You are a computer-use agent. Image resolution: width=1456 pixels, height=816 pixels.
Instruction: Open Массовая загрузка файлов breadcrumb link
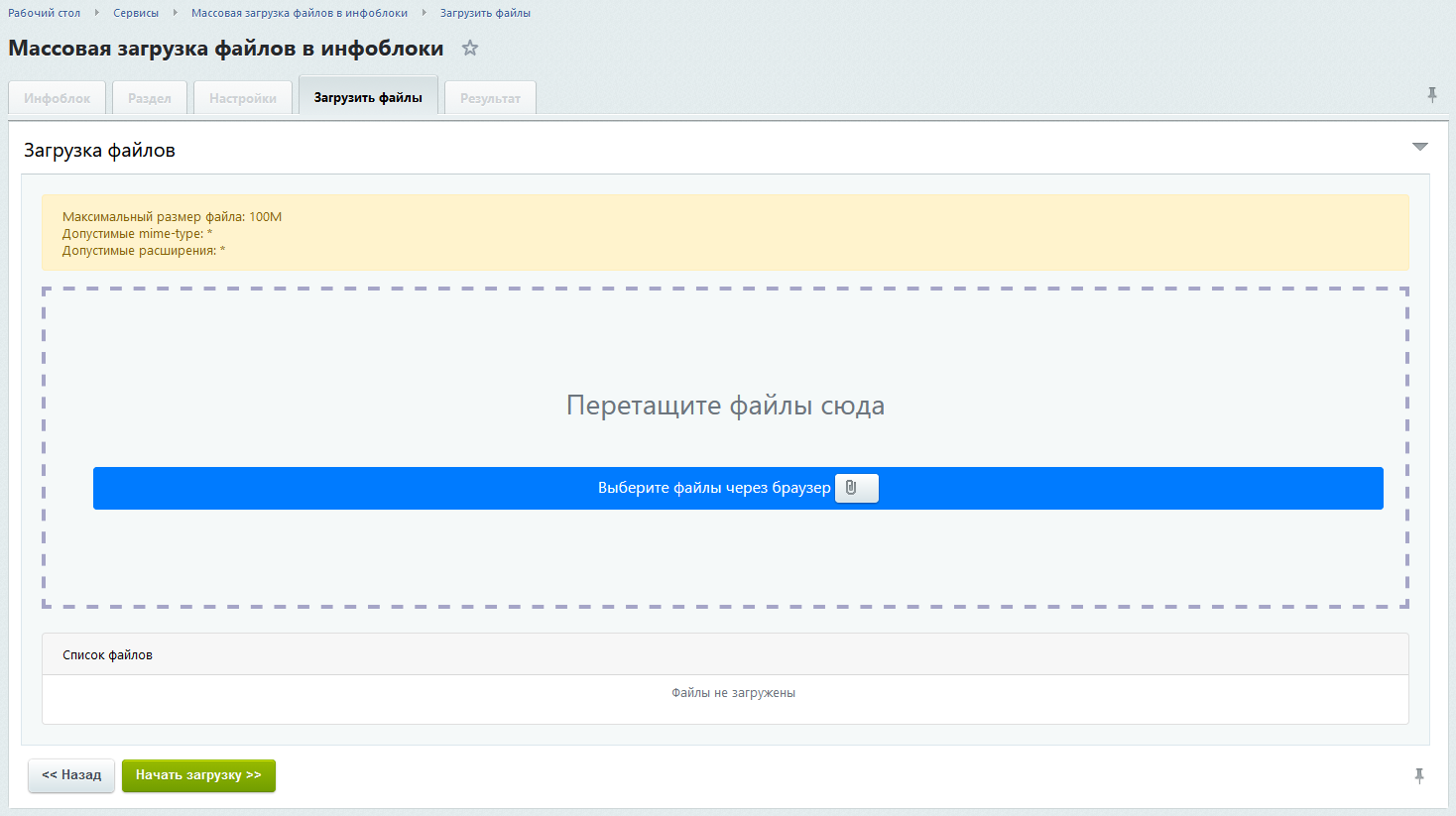click(x=300, y=13)
